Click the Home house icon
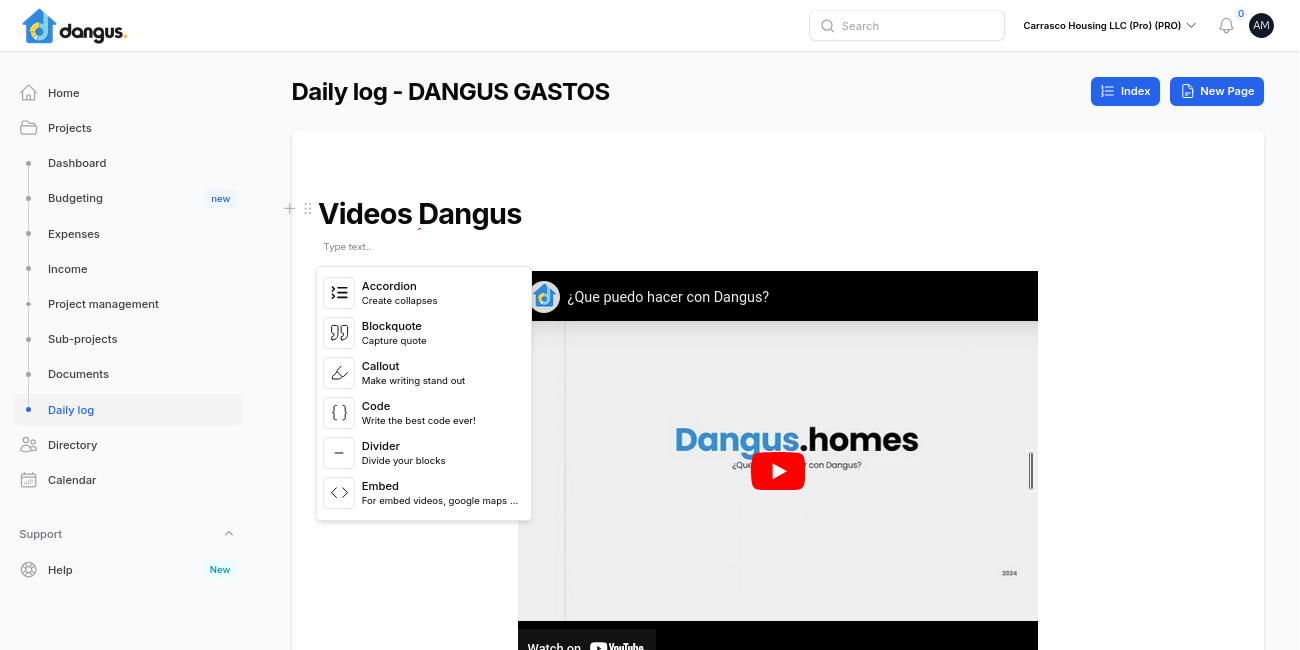Screen dimensions: 1300x650 pyautogui.click(x=29, y=93)
